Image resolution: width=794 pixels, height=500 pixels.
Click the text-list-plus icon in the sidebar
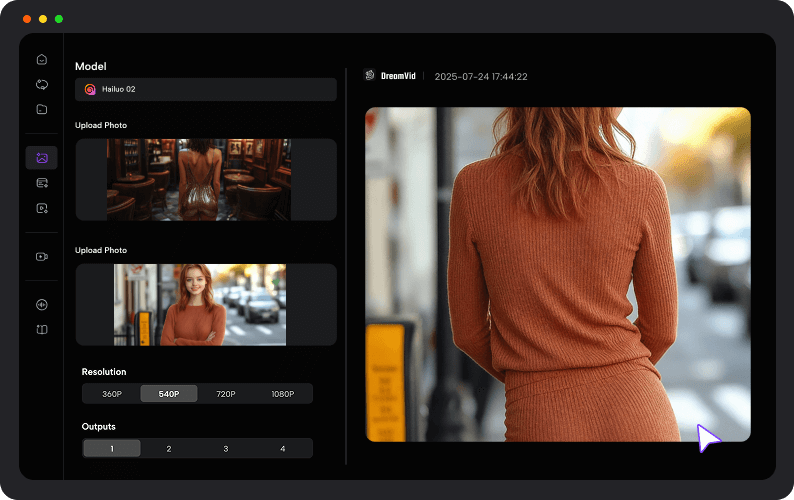(41, 183)
